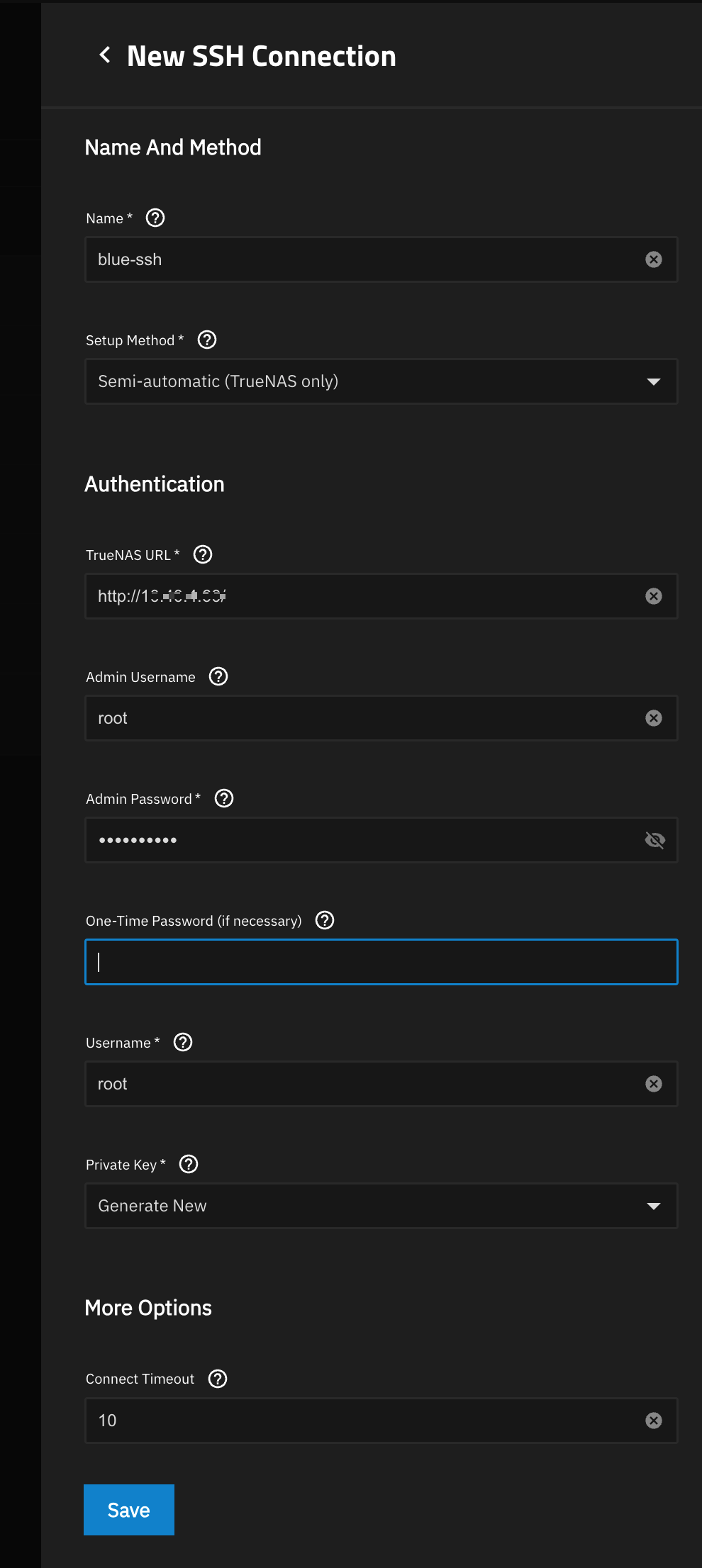Open Admin Password help icon

click(224, 798)
